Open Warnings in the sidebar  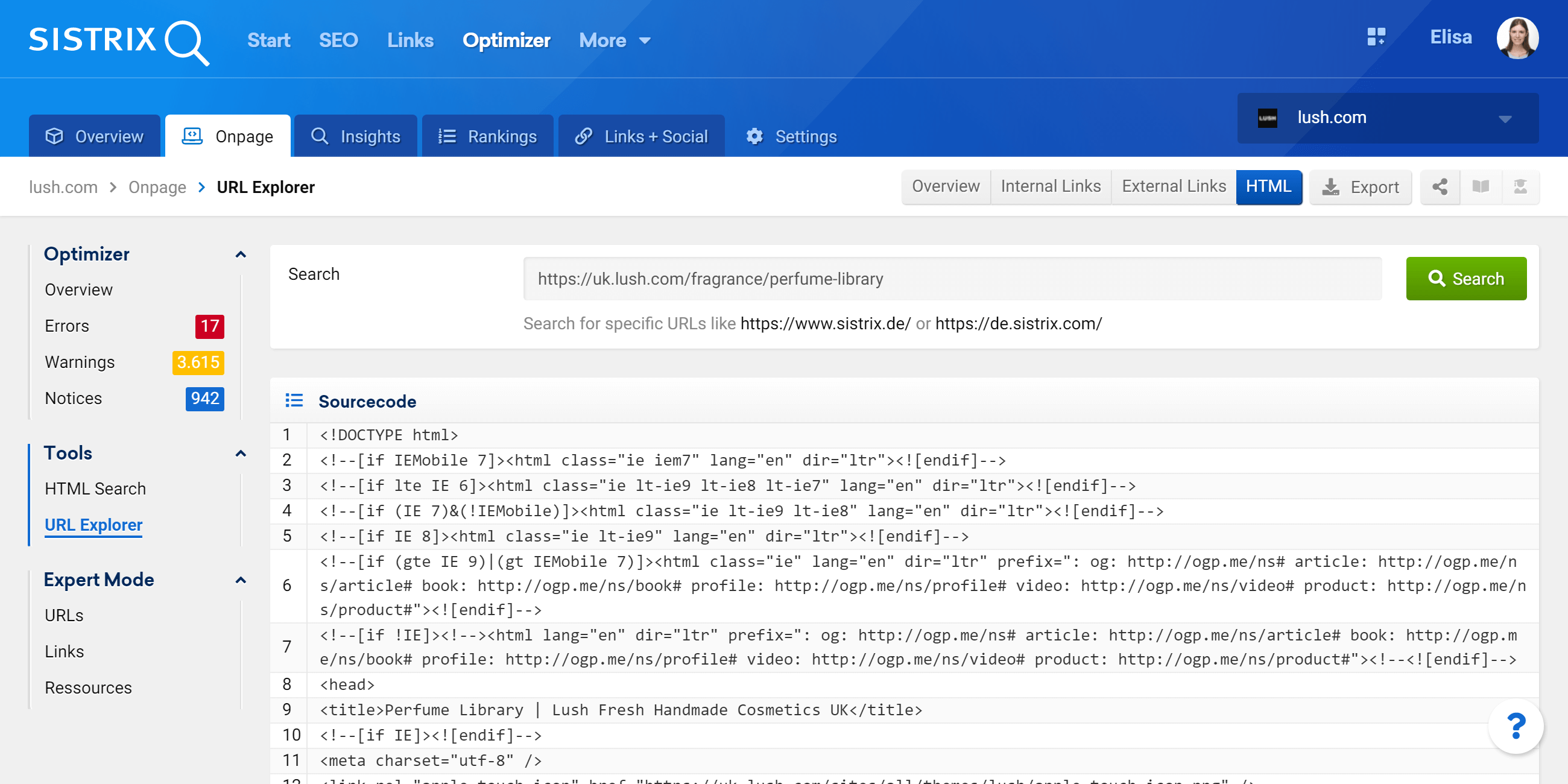[80, 362]
